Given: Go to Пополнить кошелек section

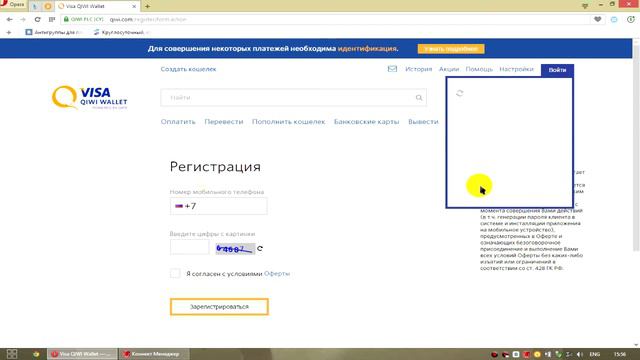Looking at the screenshot, I should click(x=289, y=122).
